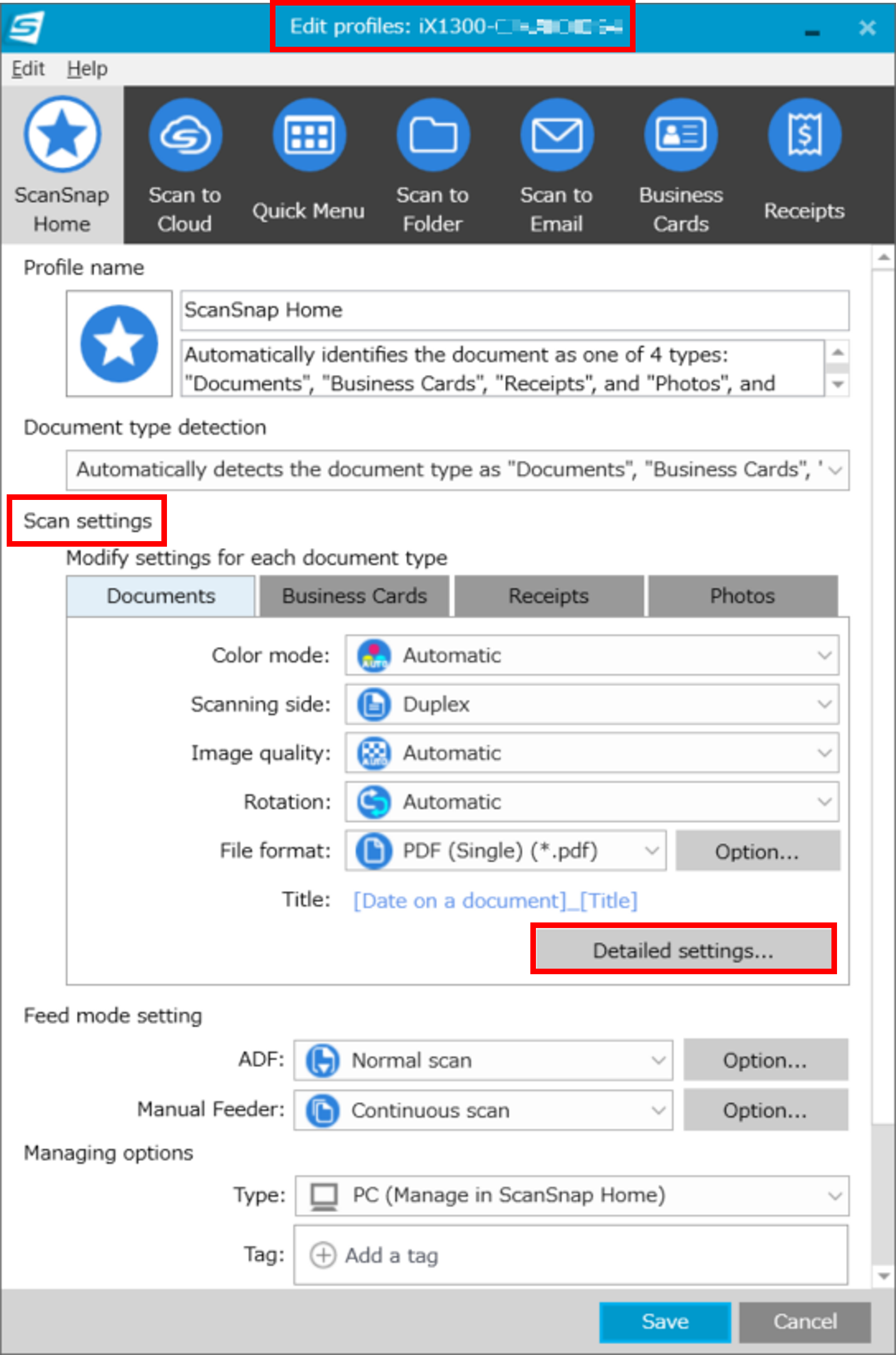Click the ScanSnap logo in title bar
This screenshot has width=896, height=1355.
coord(25,27)
